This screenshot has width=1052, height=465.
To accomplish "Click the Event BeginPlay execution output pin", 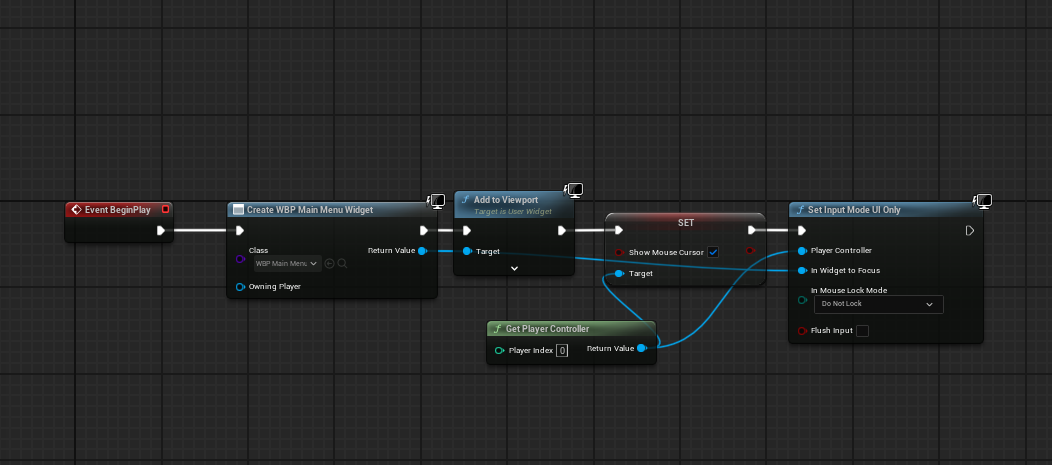I will pos(161,231).
